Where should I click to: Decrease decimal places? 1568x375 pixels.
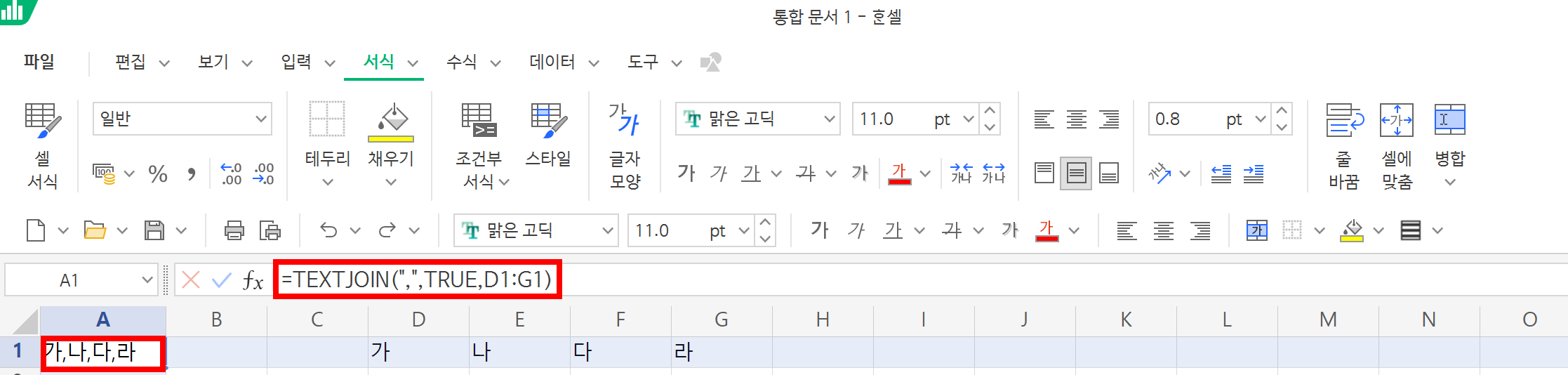pos(263,173)
